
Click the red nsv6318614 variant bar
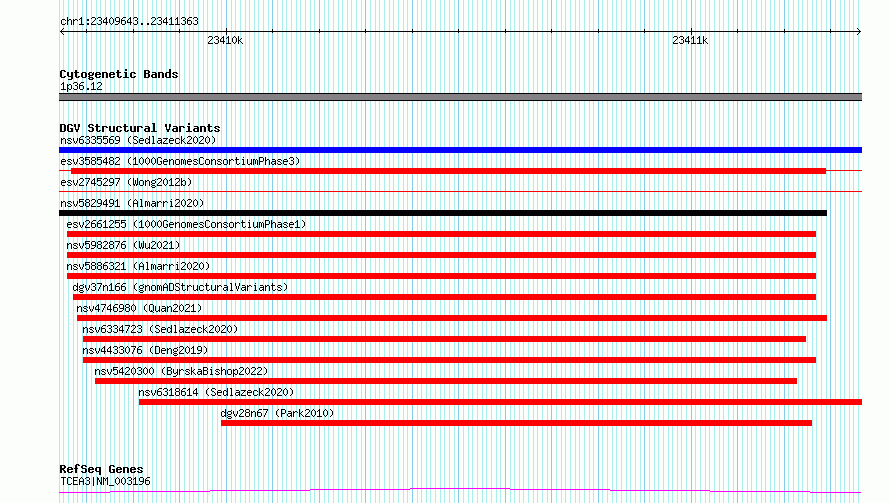tap(500, 402)
